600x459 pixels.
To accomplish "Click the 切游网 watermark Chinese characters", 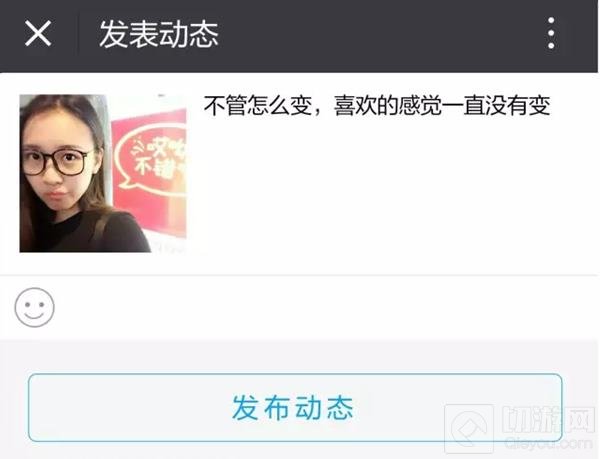I will (x=548, y=419).
